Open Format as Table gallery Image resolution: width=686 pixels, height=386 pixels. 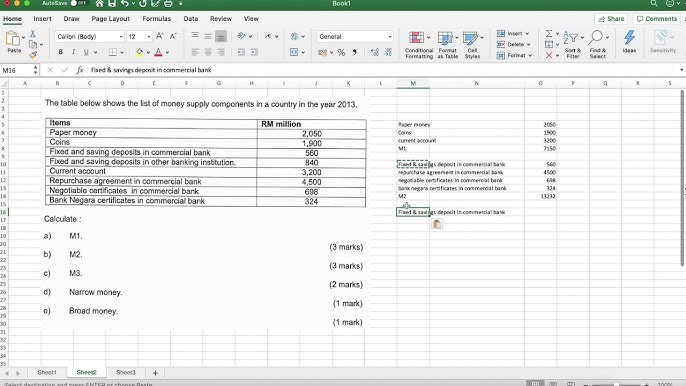448,45
